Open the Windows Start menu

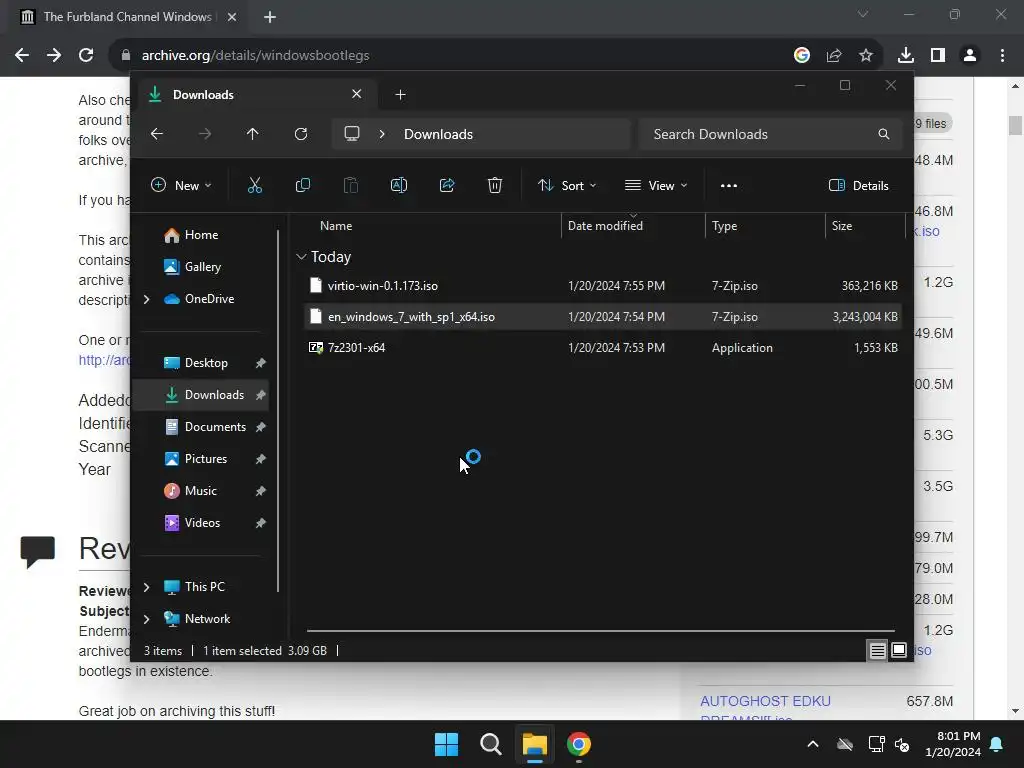tap(447, 744)
